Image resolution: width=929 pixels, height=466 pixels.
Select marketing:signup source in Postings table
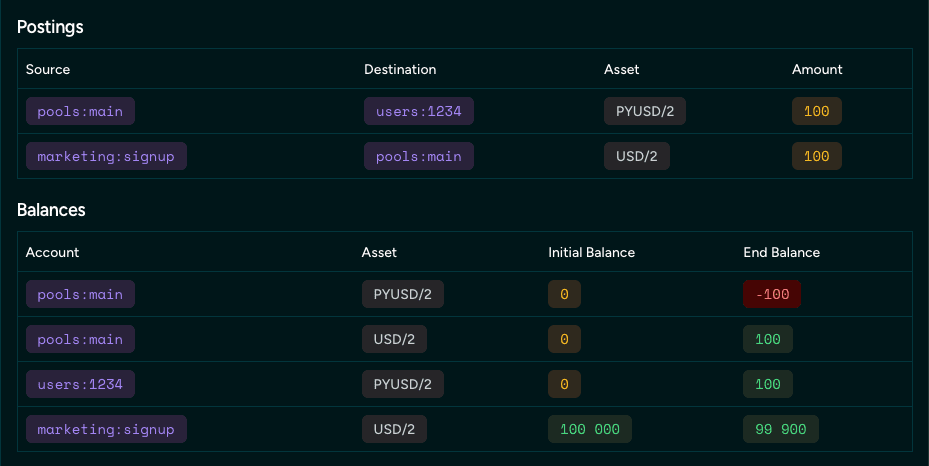[106, 156]
